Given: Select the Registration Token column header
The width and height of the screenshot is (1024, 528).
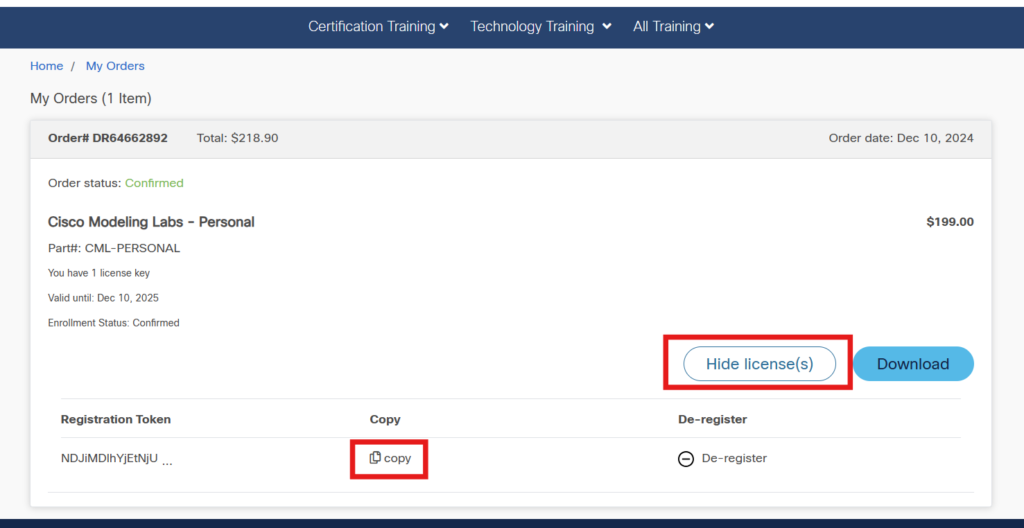Looking at the screenshot, I should 116,420.
